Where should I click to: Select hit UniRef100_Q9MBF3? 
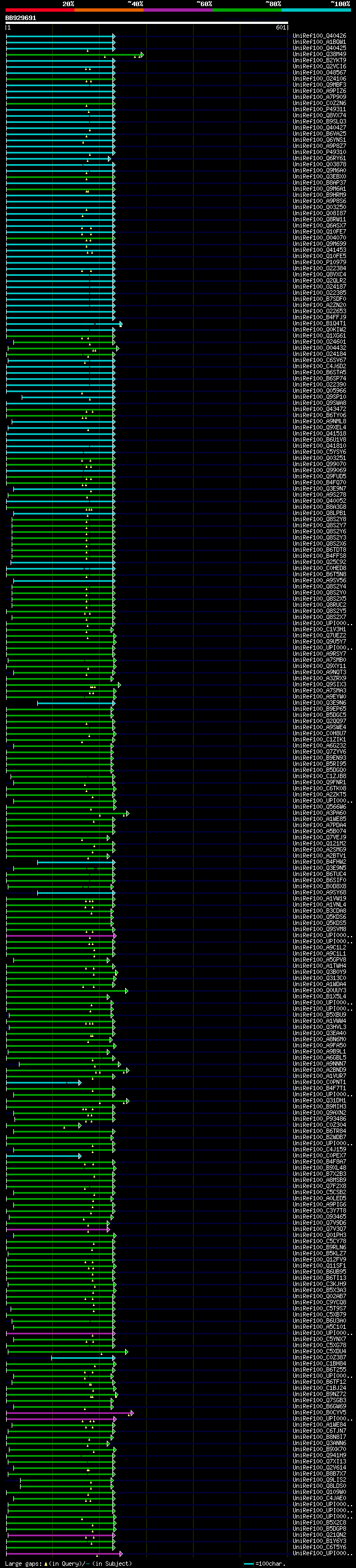click(x=319, y=85)
